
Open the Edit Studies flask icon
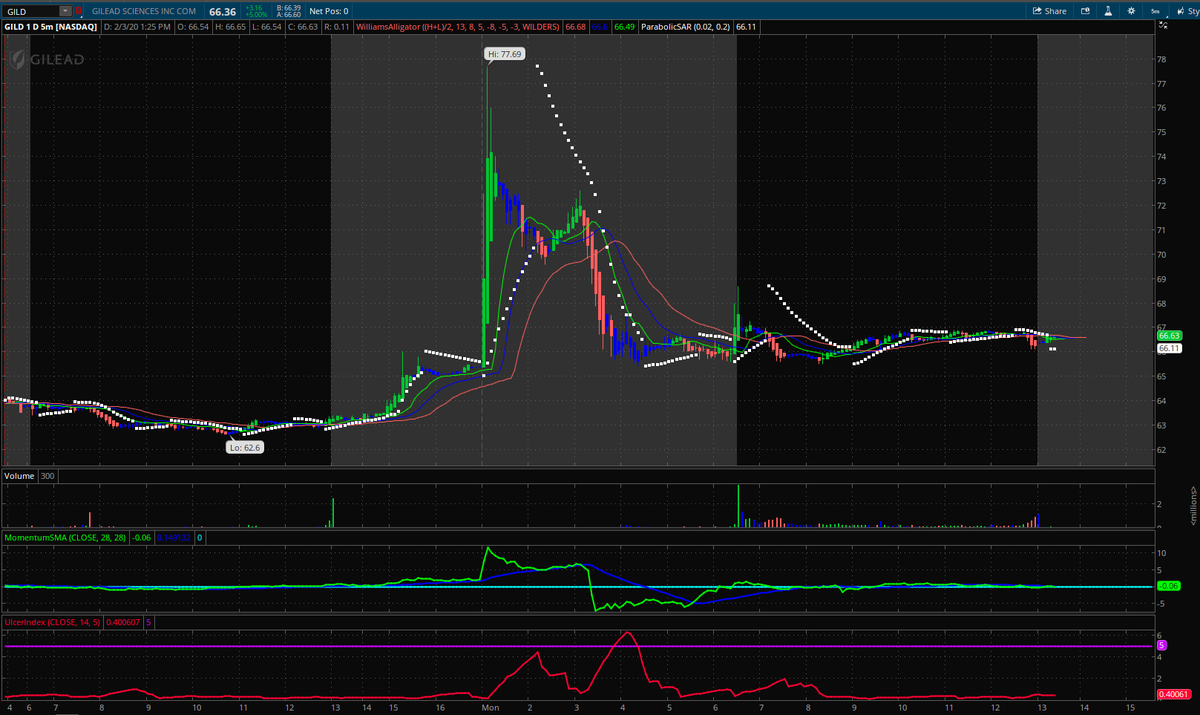pyautogui.click(x=1108, y=11)
